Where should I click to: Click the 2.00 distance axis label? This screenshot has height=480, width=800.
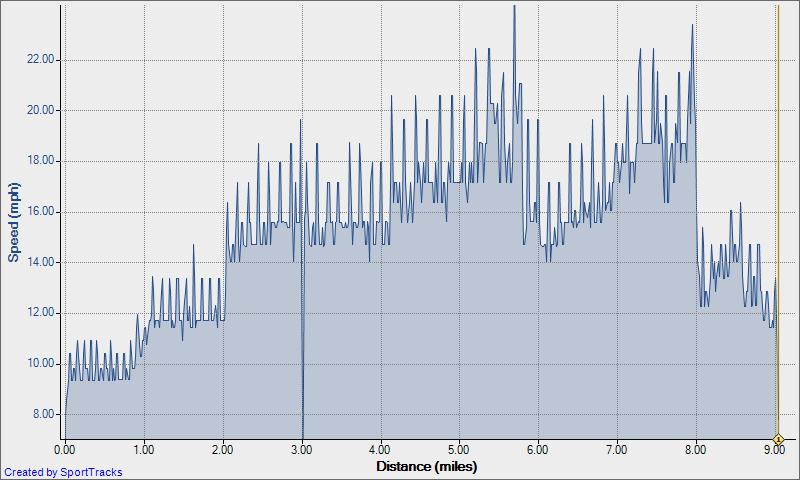tap(222, 450)
